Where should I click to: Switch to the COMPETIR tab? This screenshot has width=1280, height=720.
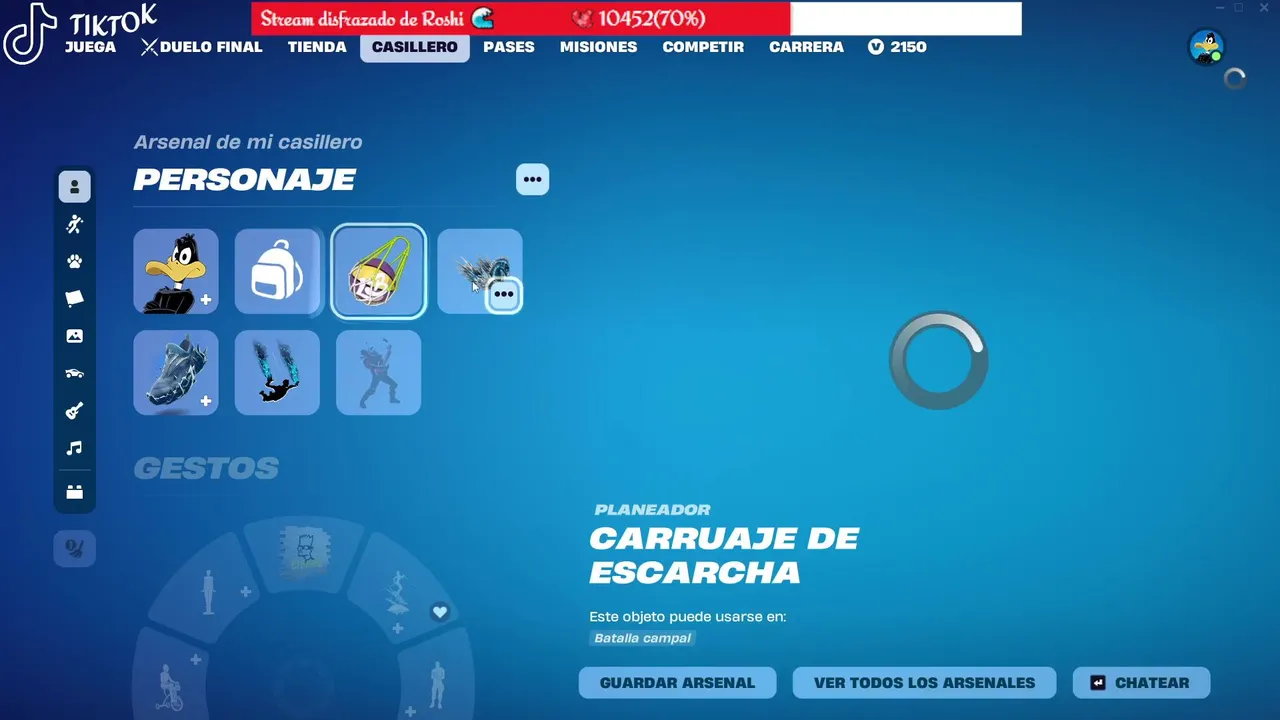[703, 47]
